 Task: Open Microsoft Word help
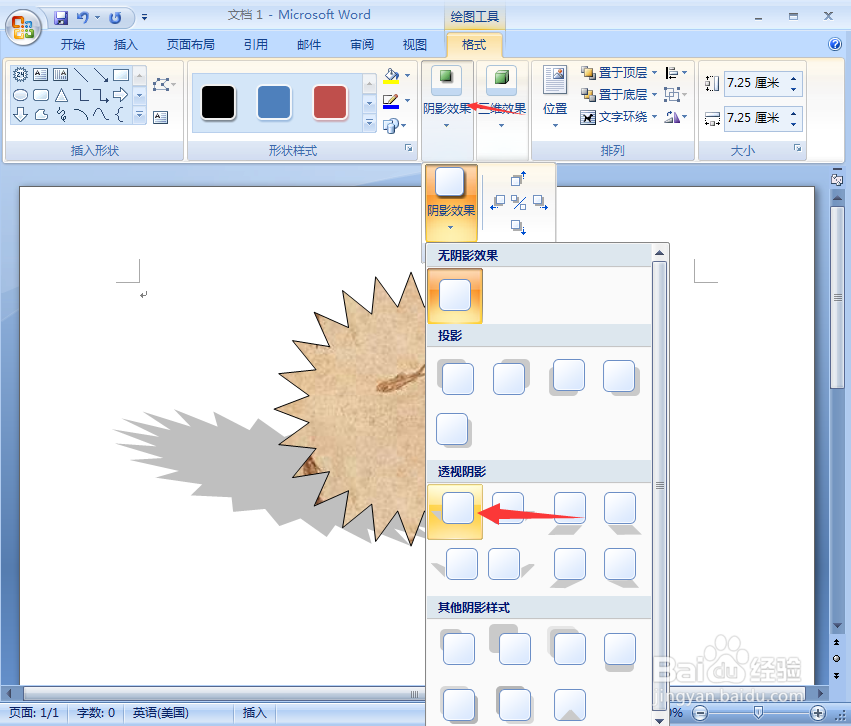click(835, 44)
